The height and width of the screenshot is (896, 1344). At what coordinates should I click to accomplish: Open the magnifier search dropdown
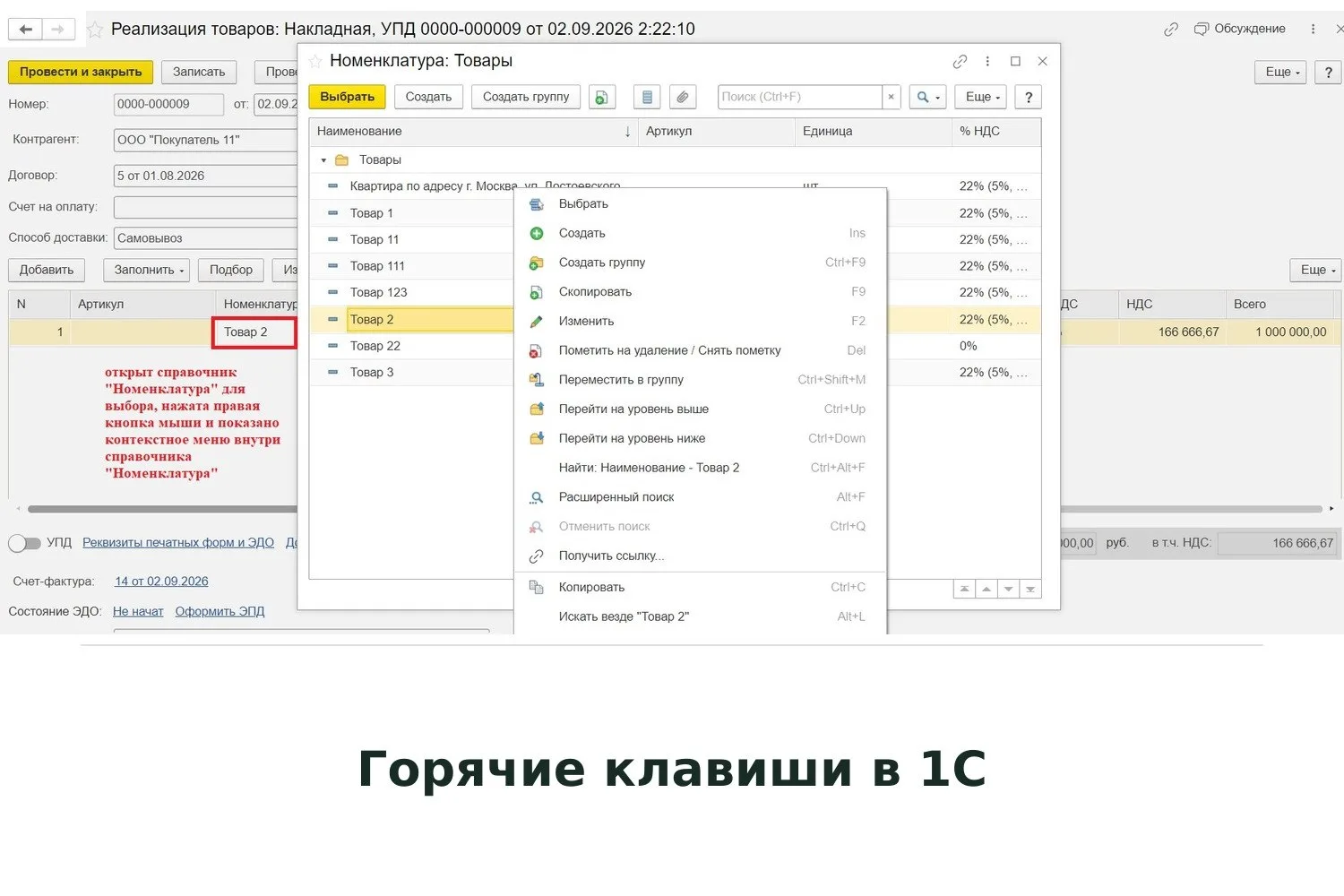coord(927,97)
